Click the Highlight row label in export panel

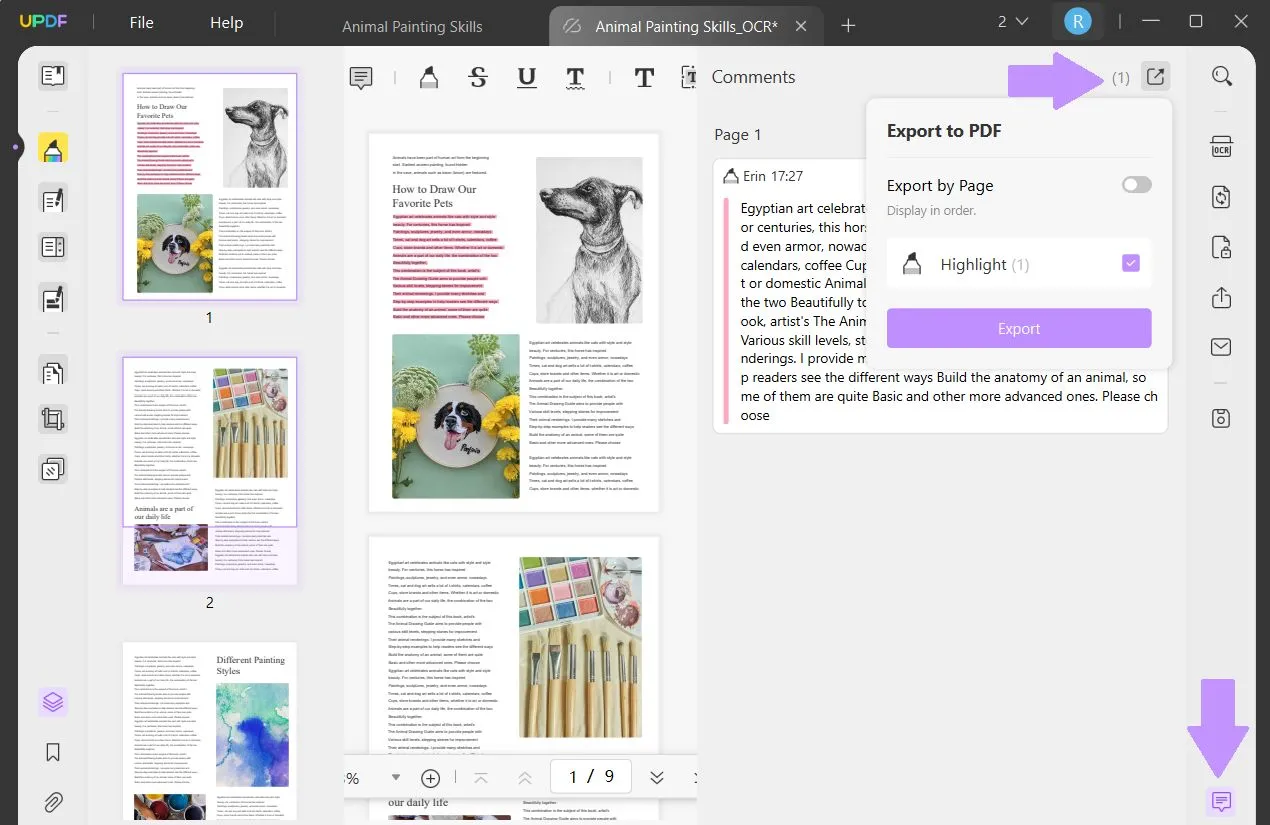(x=984, y=264)
